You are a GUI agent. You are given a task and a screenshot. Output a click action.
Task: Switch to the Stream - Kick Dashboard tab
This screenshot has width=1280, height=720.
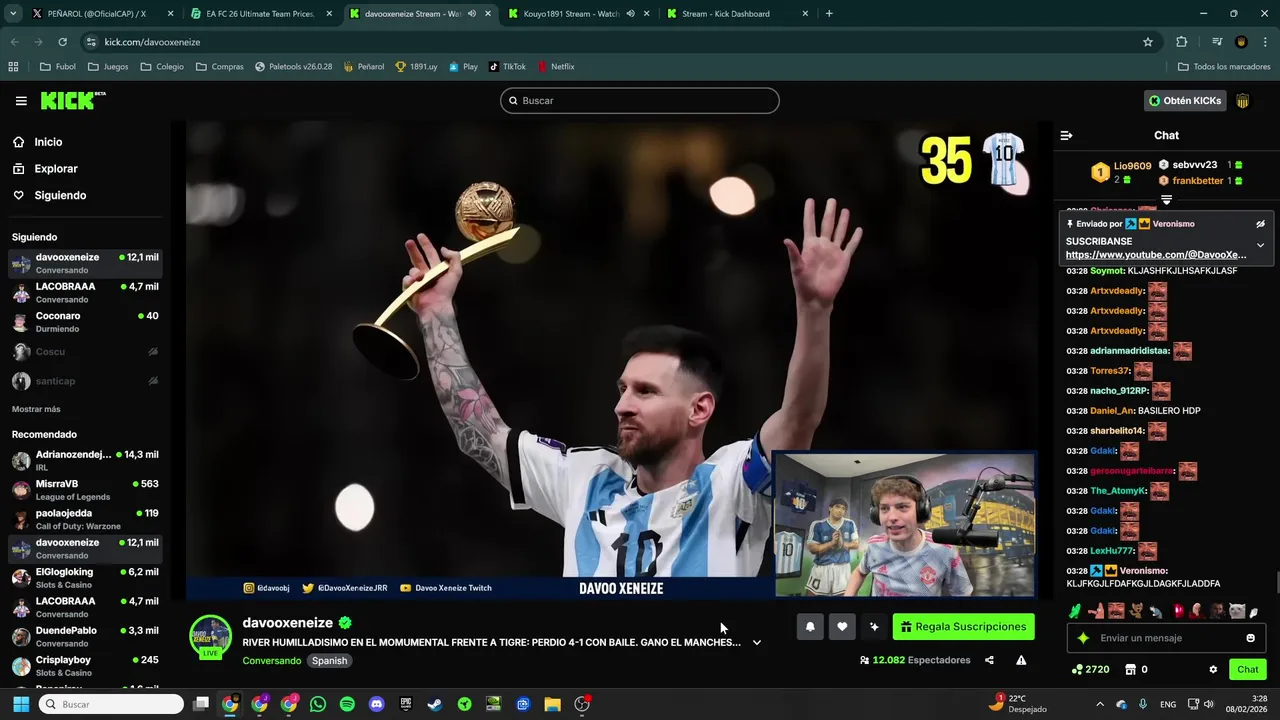coord(737,14)
